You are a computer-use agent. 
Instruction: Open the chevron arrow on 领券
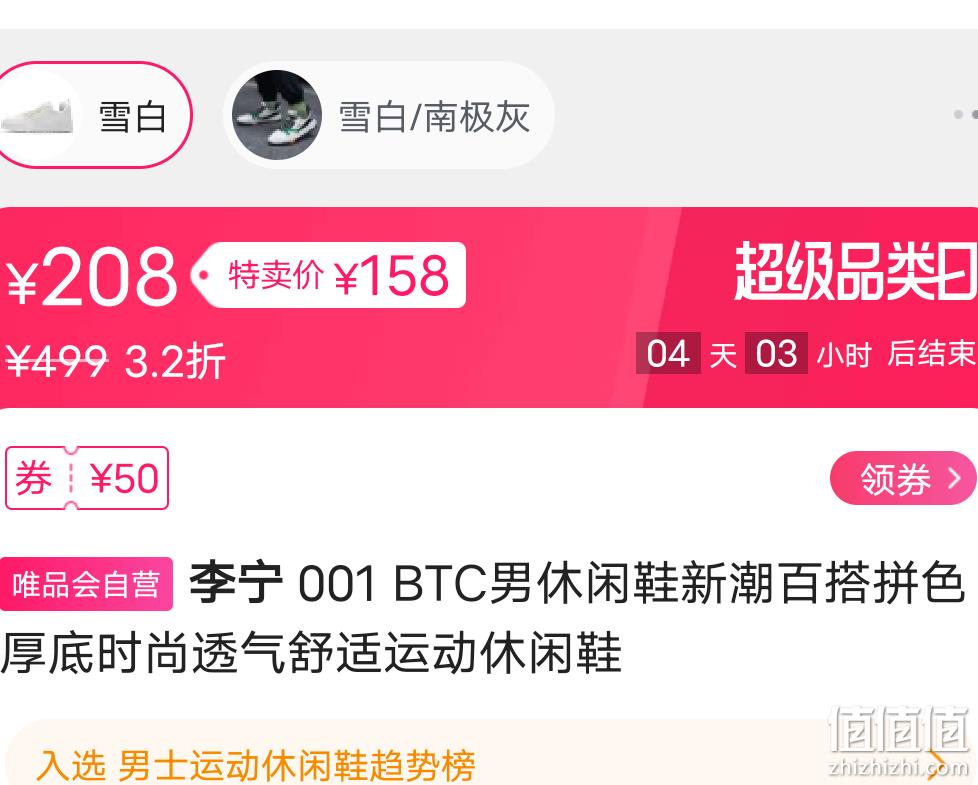click(x=954, y=478)
